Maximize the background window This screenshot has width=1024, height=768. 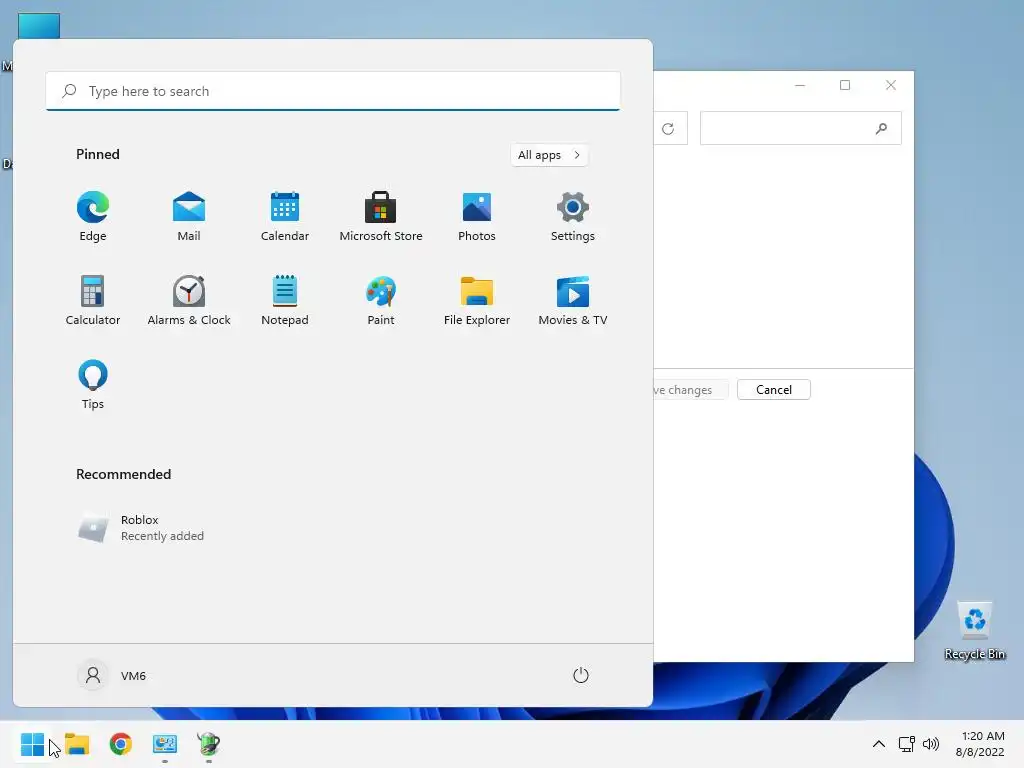click(x=845, y=85)
